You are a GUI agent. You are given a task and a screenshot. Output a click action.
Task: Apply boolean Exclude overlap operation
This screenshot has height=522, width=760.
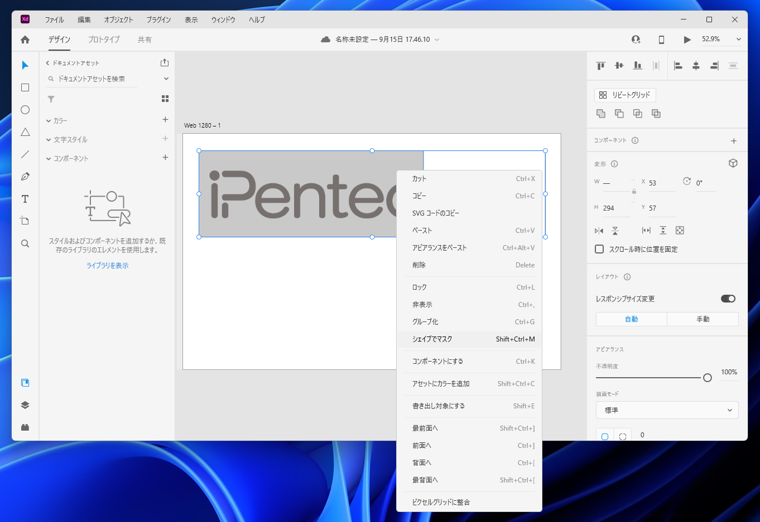(x=656, y=113)
